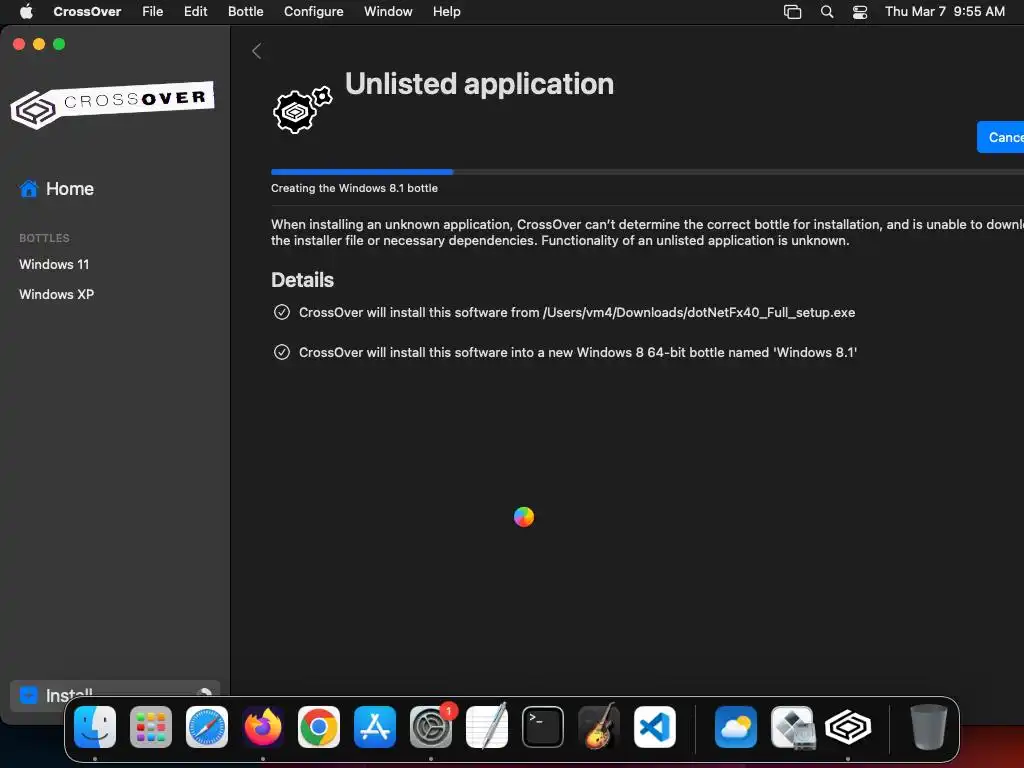This screenshot has width=1024, height=768.
Task: Click the date and time in menu bar
Action: pyautogui.click(x=944, y=11)
